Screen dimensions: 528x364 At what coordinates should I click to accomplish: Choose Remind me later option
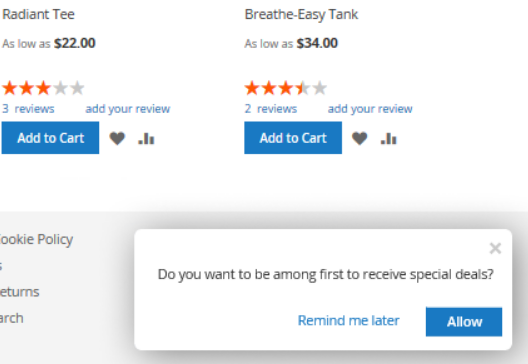[349, 321]
